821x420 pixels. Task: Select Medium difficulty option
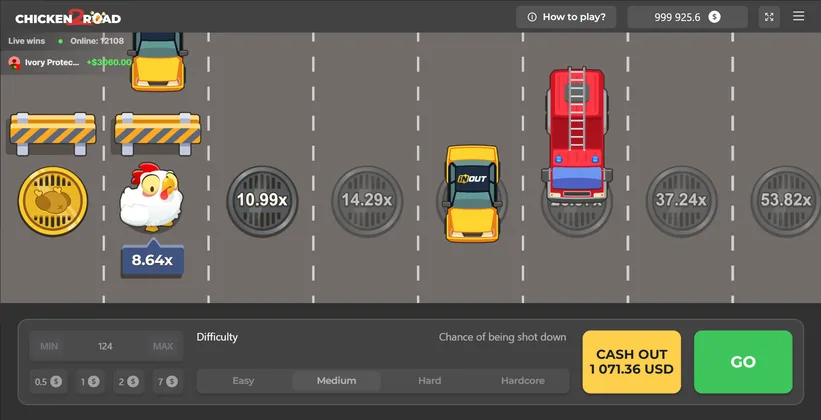pyautogui.click(x=336, y=381)
